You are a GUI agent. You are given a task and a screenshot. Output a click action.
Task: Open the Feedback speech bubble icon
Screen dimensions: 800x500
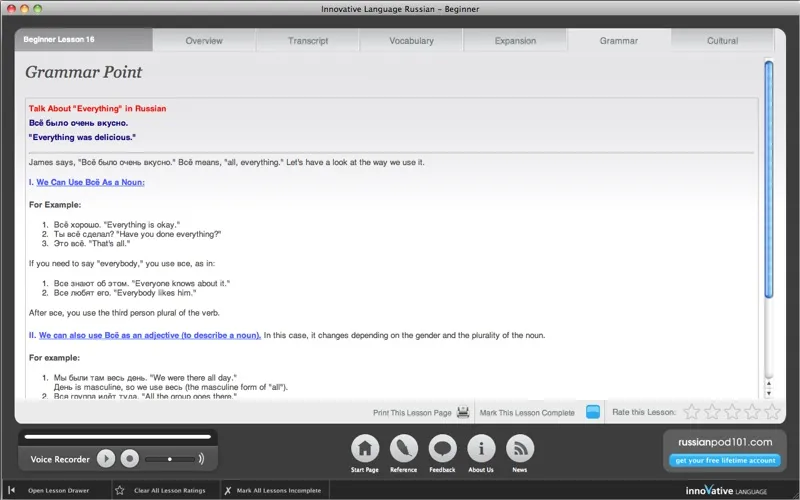point(443,448)
